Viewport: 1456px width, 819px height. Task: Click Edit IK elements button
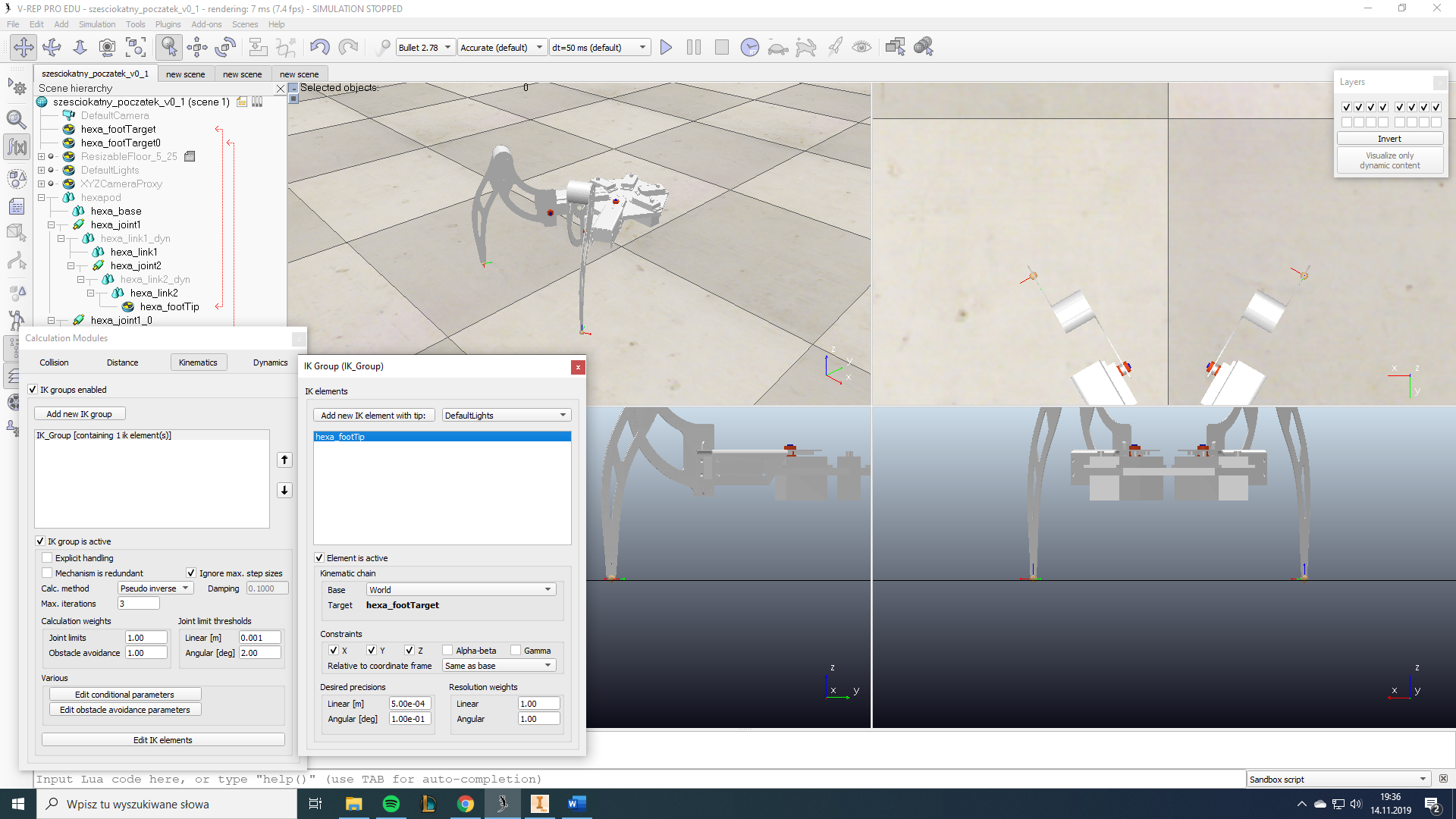click(x=163, y=740)
